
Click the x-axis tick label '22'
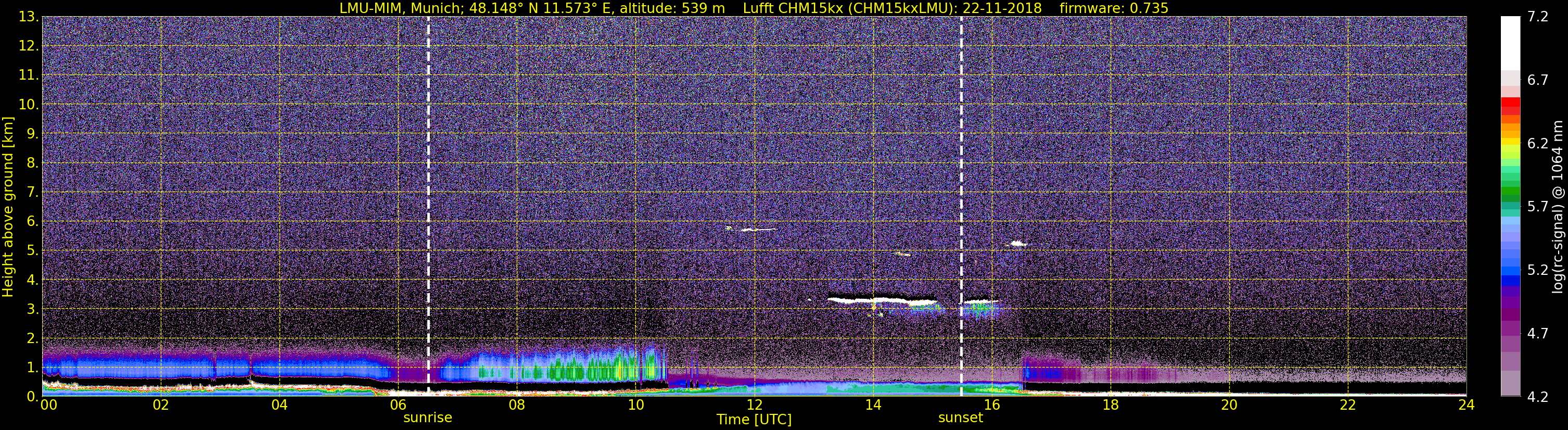(x=1348, y=404)
